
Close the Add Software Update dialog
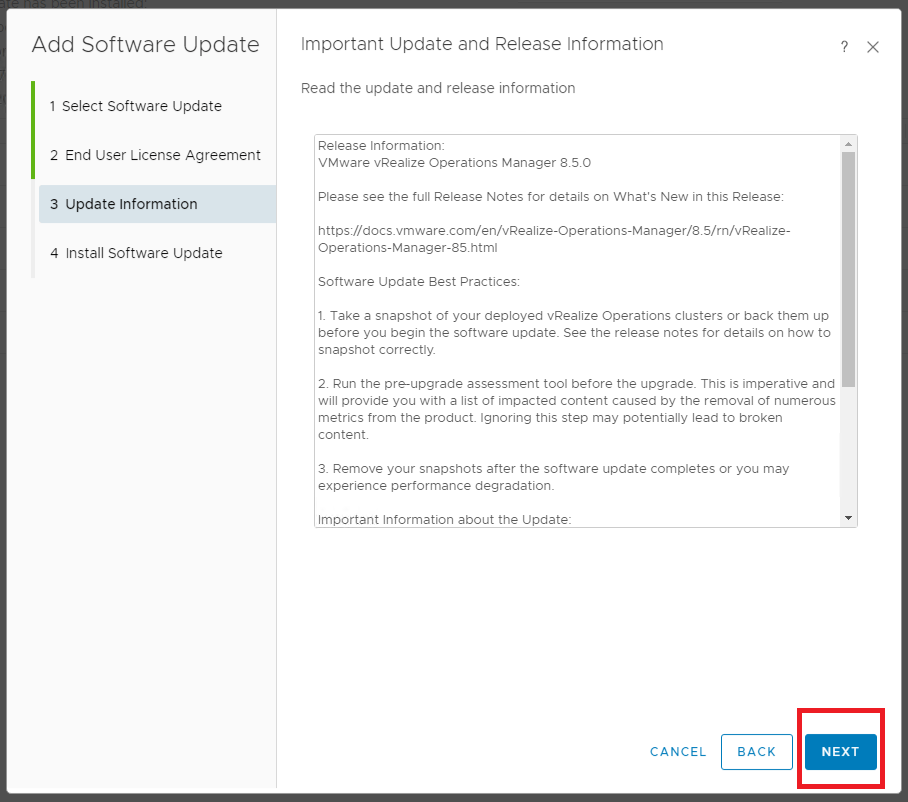(873, 47)
